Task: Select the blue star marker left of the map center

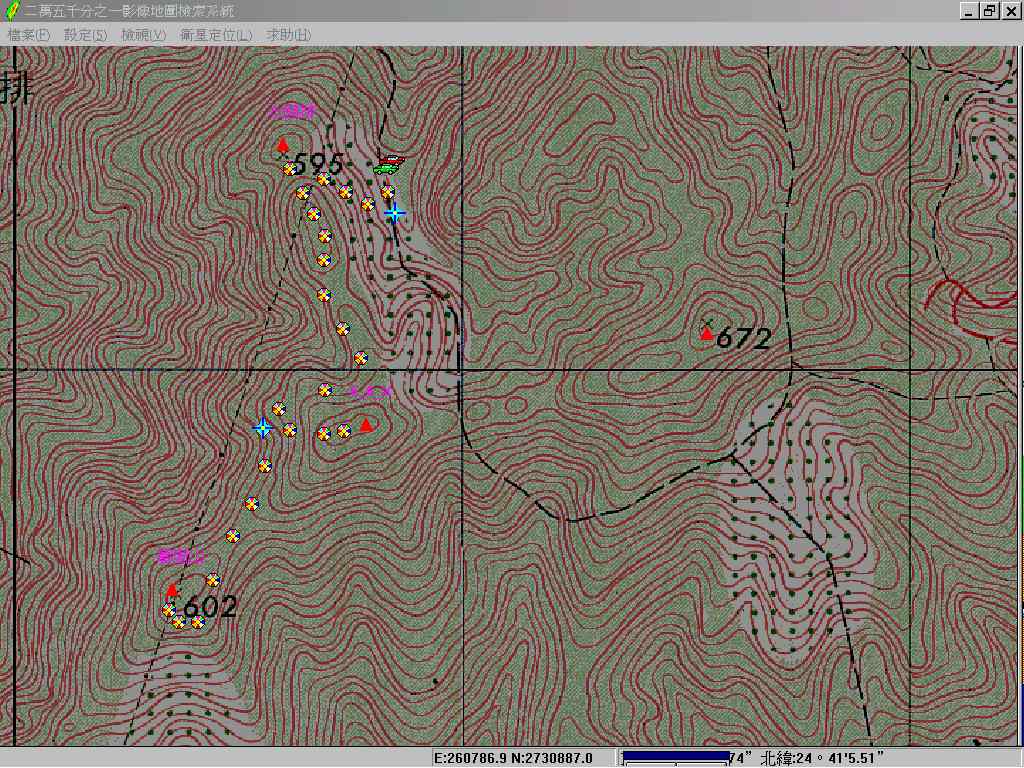Action: (x=263, y=428)
